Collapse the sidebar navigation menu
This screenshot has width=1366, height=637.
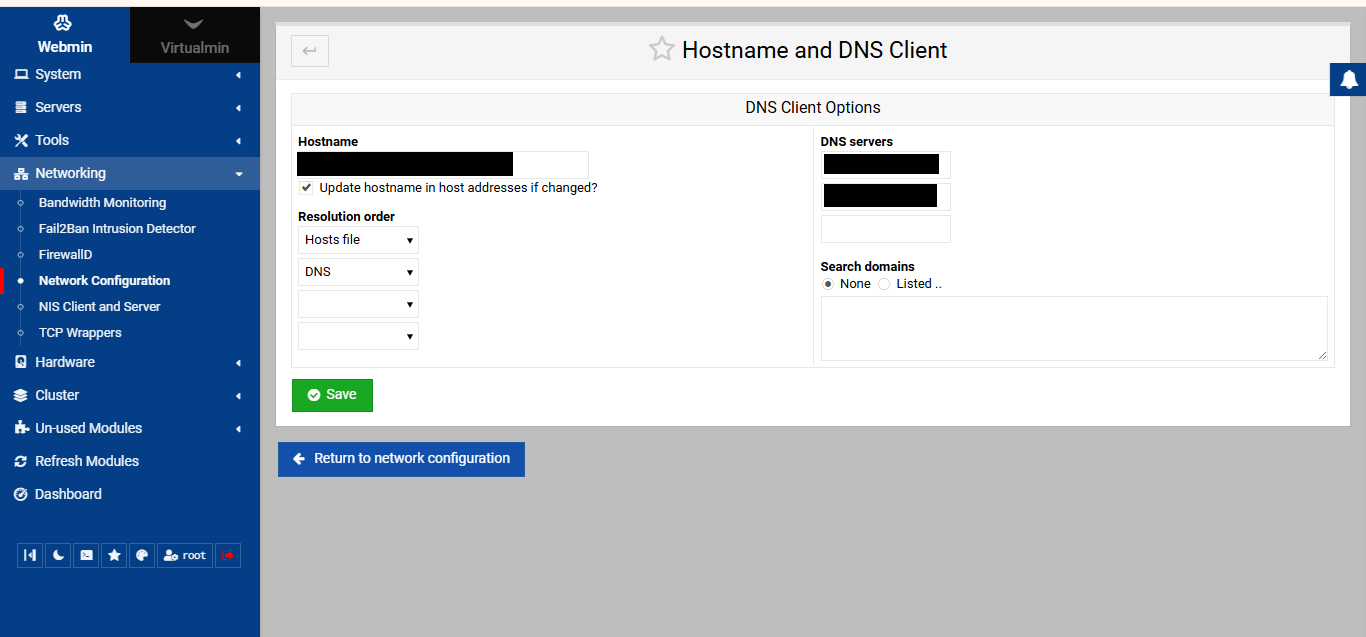30,555
